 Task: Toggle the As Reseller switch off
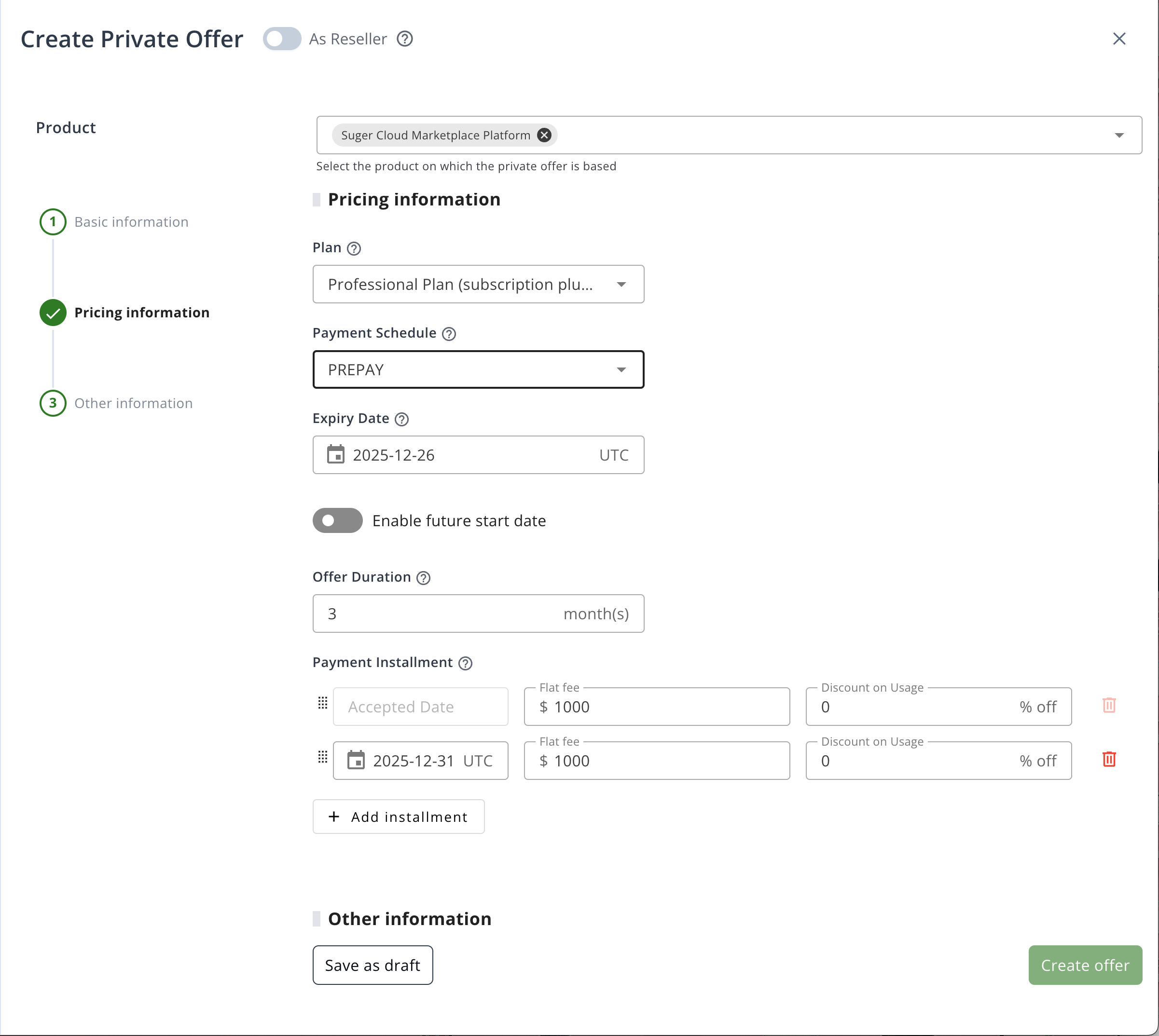tap(281, 39)
